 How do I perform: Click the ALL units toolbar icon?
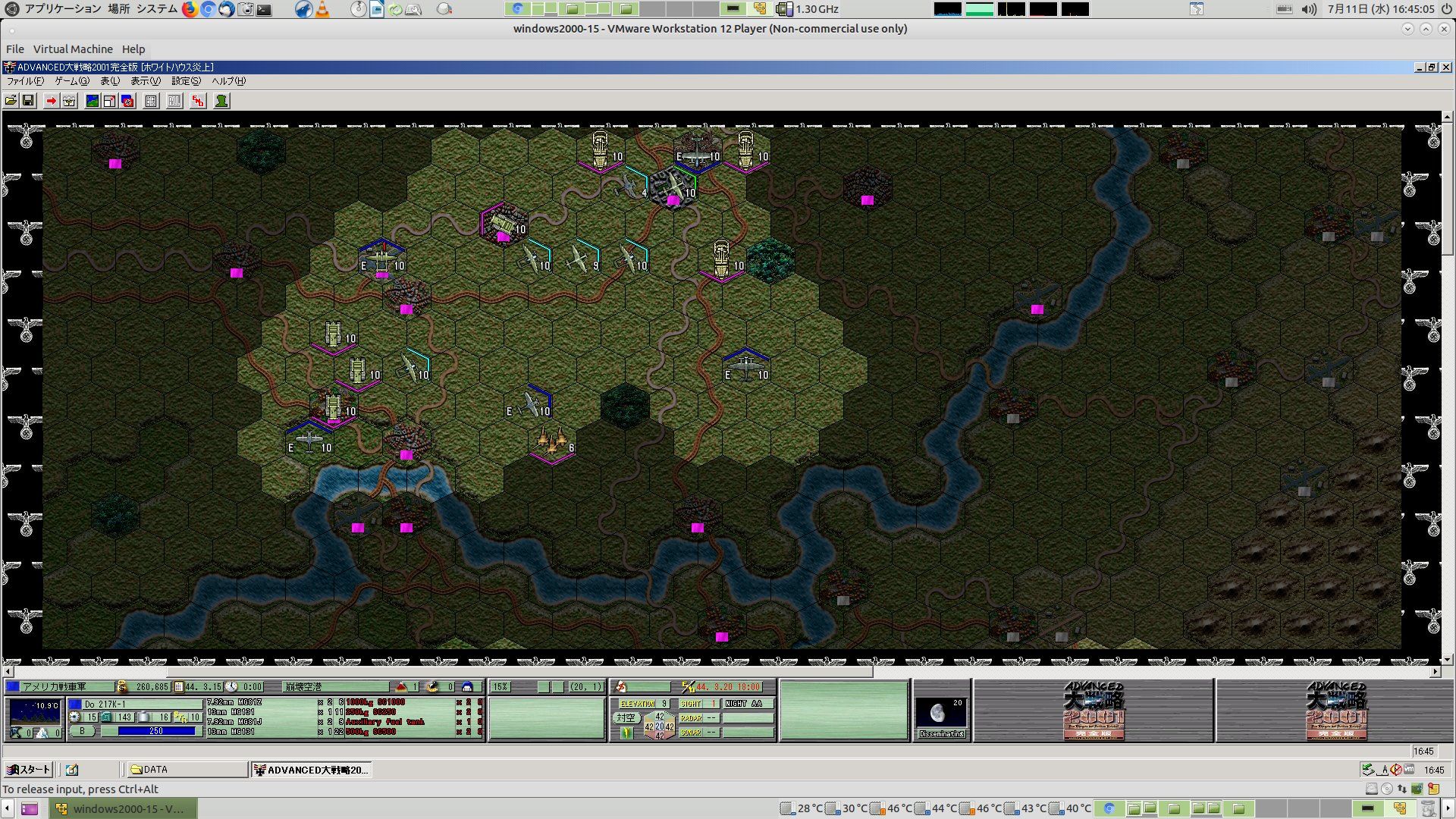click(174, 101)
